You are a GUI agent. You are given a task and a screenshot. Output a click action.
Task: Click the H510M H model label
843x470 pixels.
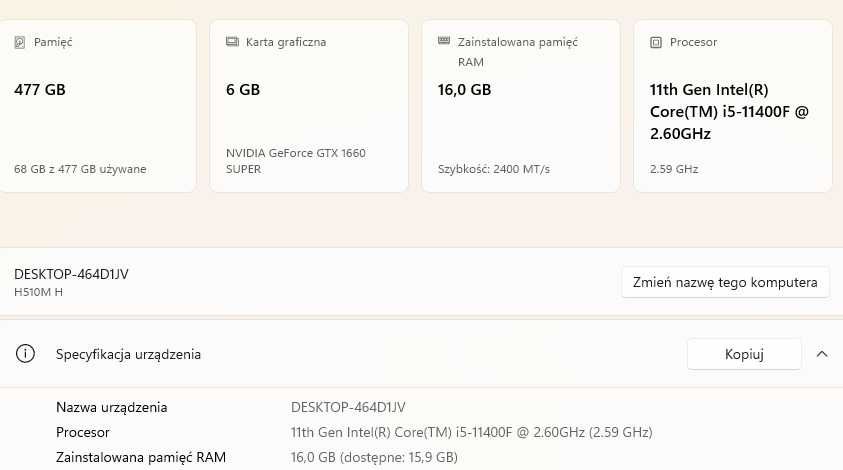[40, 292]
